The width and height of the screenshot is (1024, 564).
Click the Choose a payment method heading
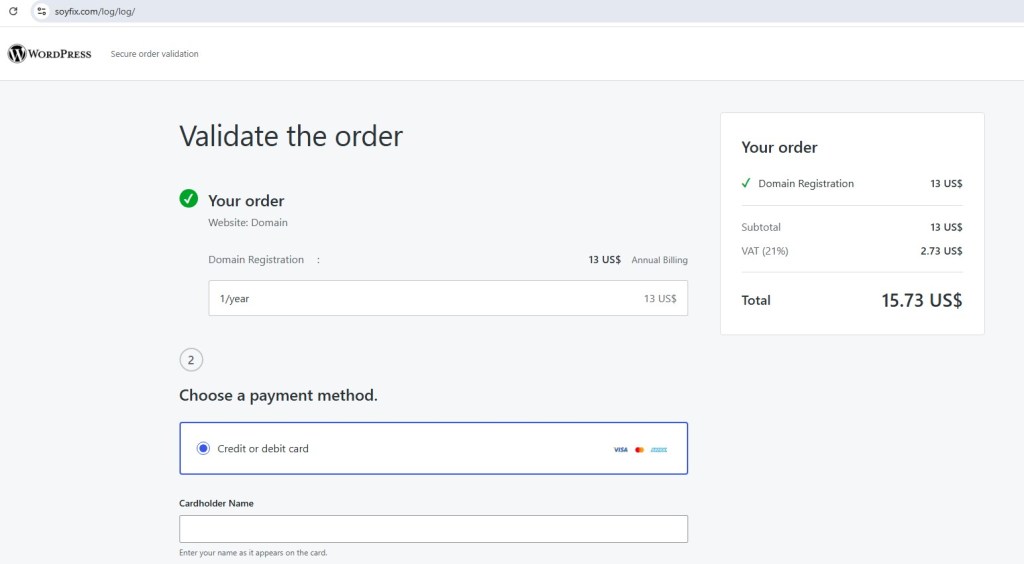tap(278, 395)
